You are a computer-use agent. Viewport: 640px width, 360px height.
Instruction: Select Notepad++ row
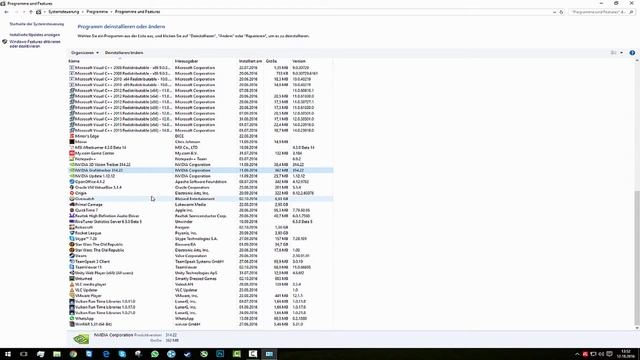(200, 159)
